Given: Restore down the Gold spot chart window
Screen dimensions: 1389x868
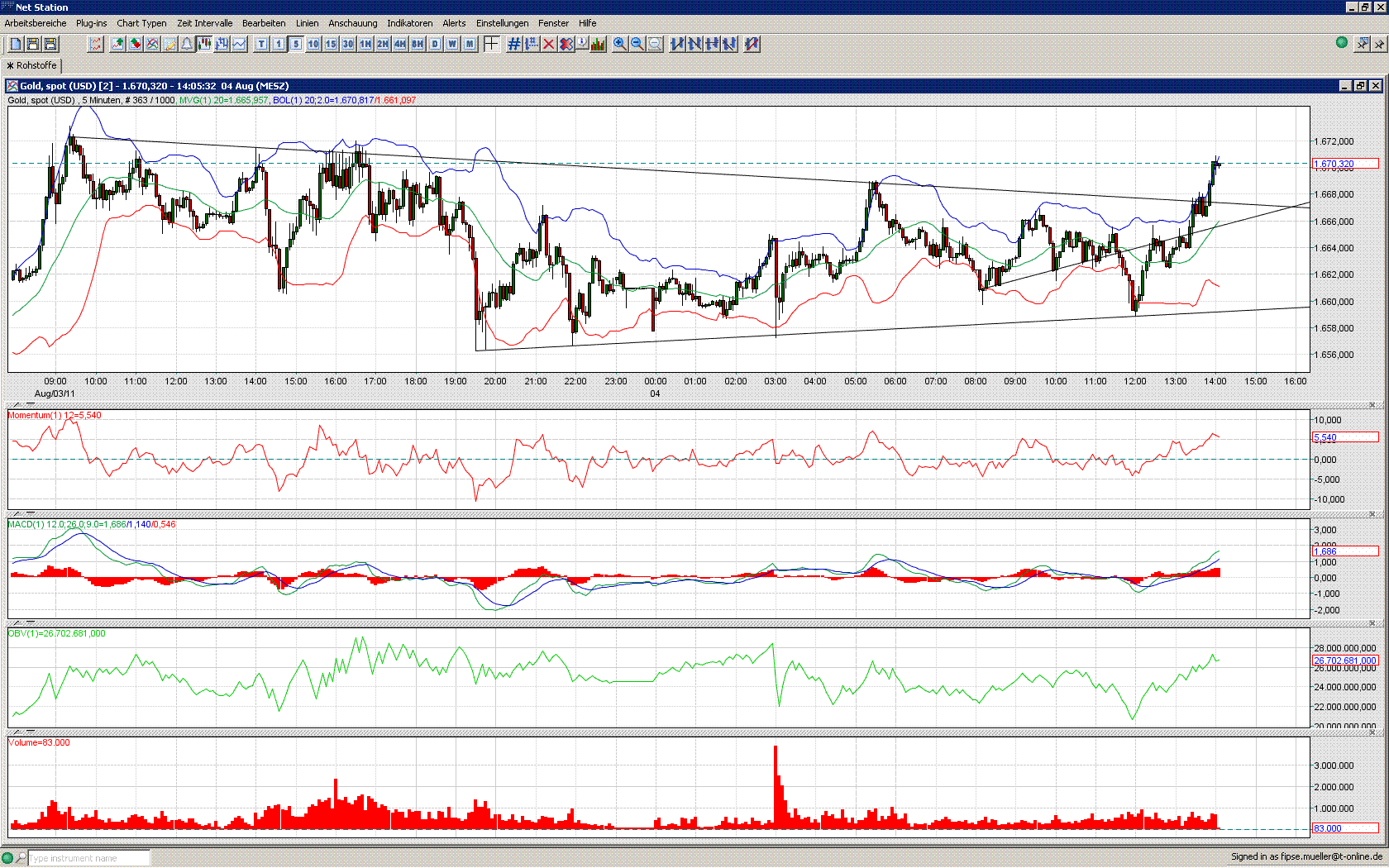Looking at the screenshot, I should tap(1360, 86).
